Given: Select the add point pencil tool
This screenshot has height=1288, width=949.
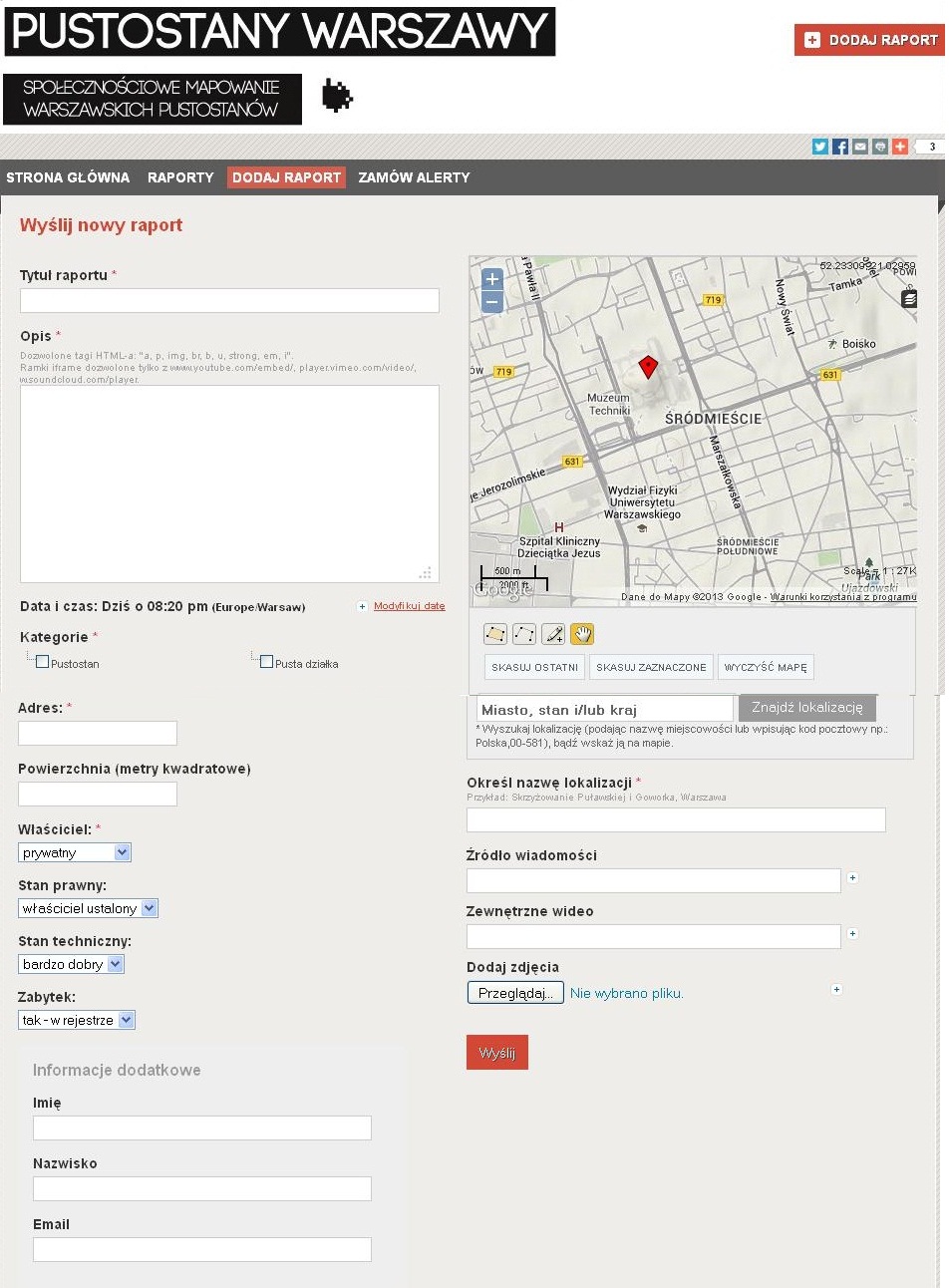Looking at the screenshot, I should coord(553,634).
